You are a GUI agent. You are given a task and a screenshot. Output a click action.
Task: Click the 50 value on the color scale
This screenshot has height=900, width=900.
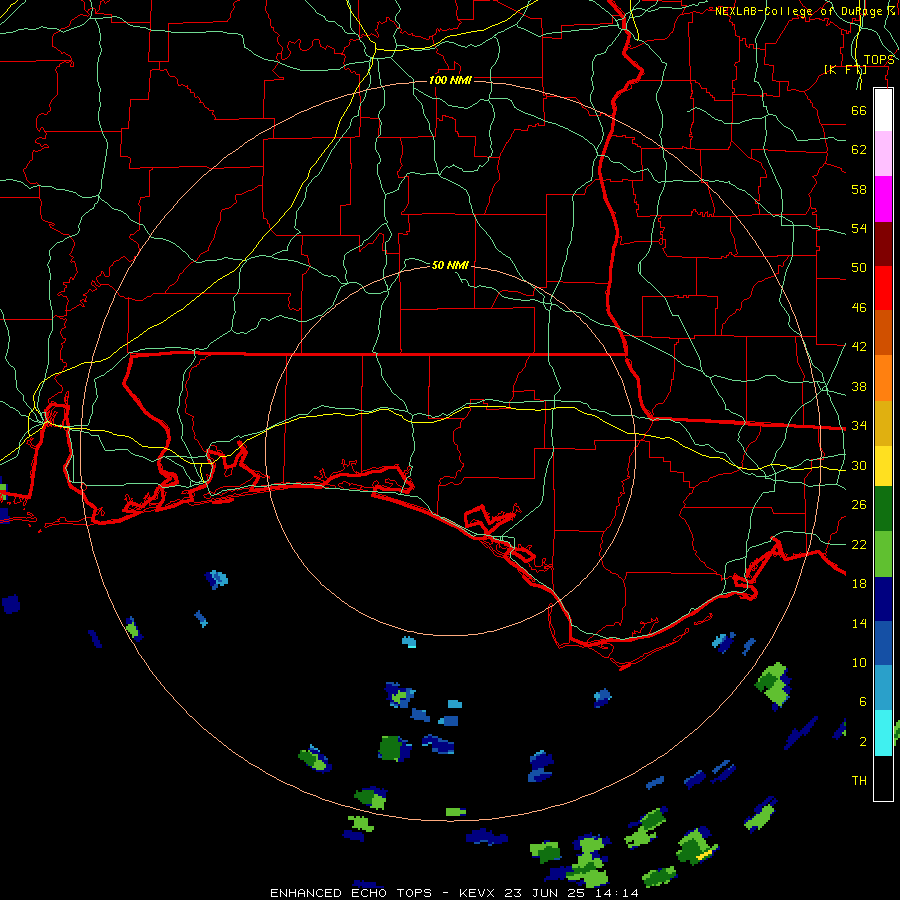click(x=859, y=268)
